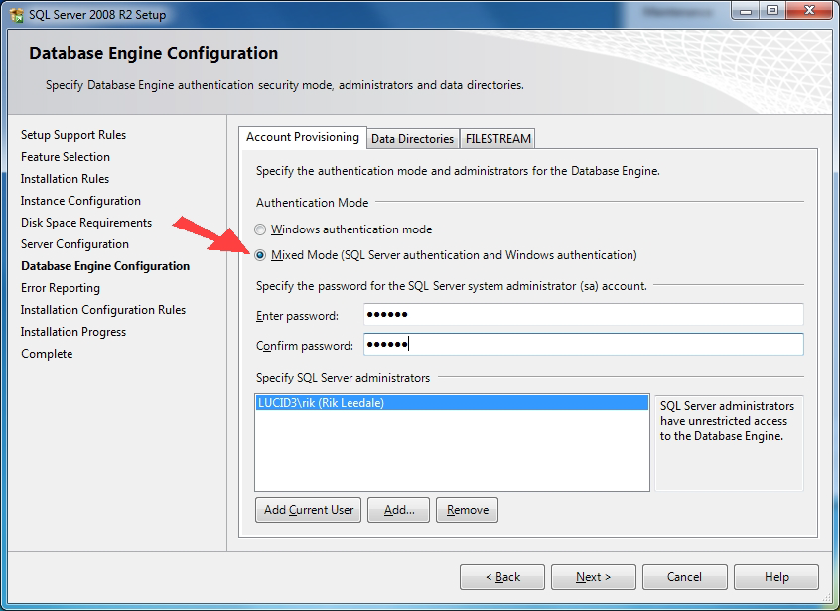Click Server Configuration step
Screen dimensions: 840x611
(x=75, y=244)
